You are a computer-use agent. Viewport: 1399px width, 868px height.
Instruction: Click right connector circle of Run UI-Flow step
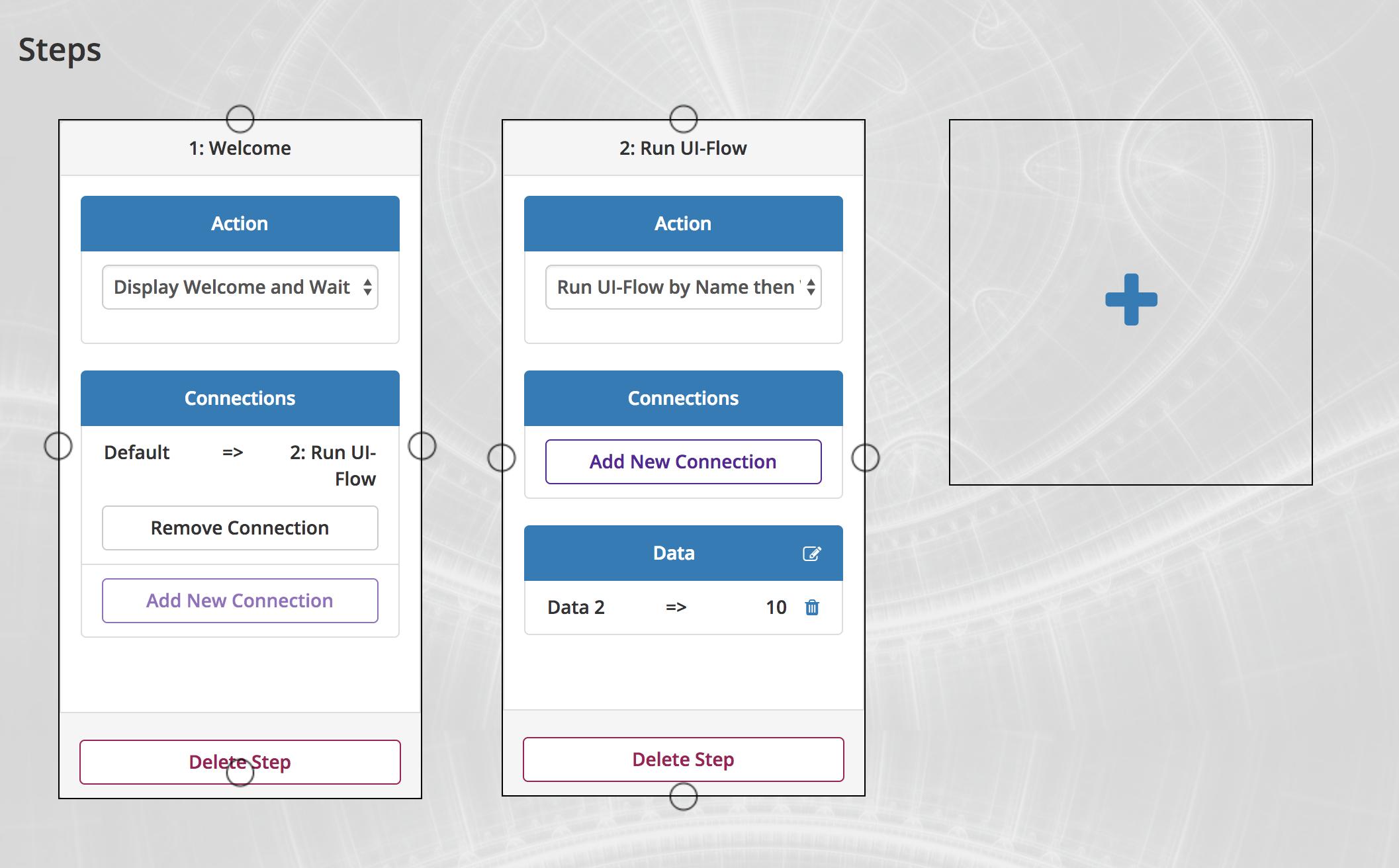865,458
